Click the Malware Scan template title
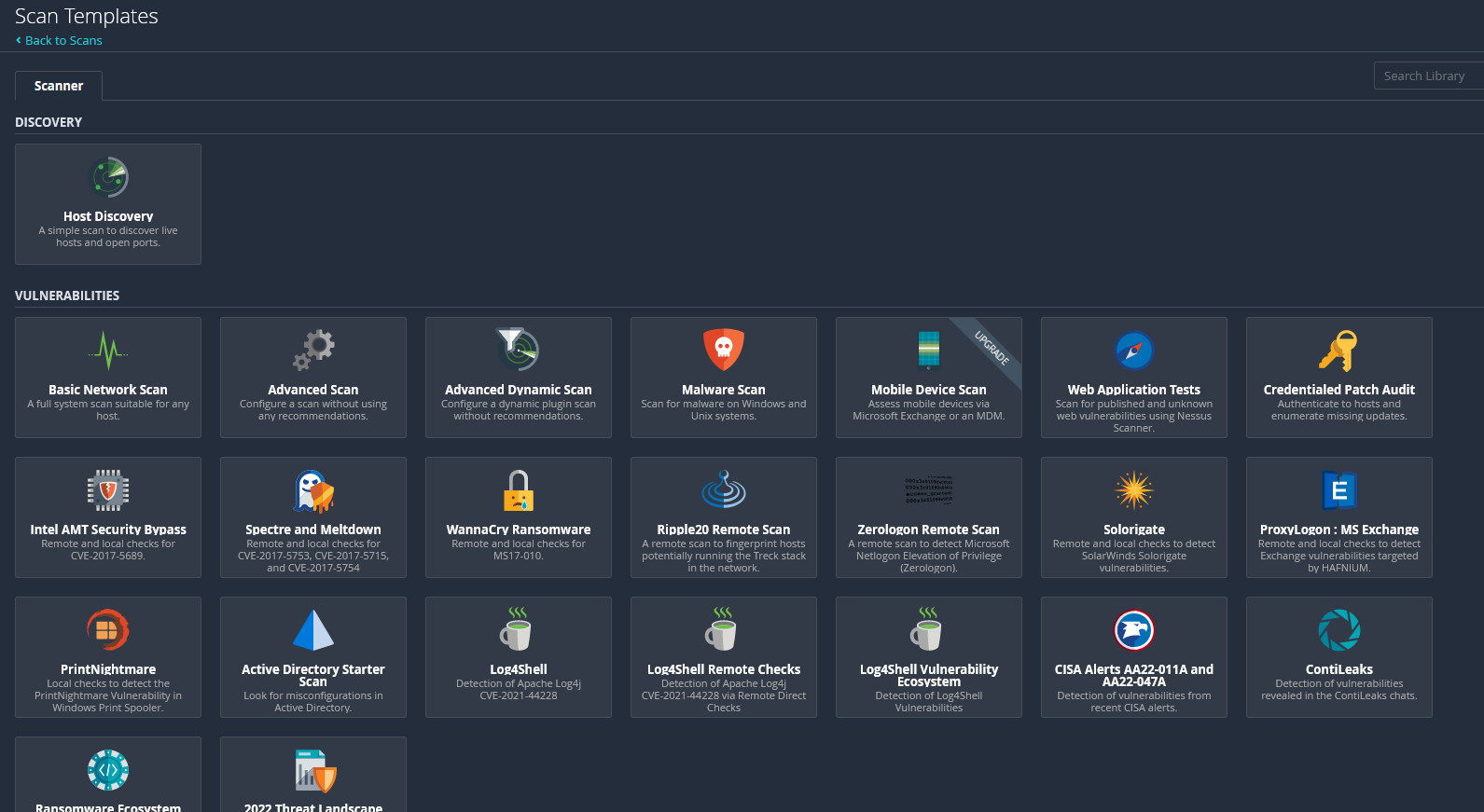 [724, 390]
